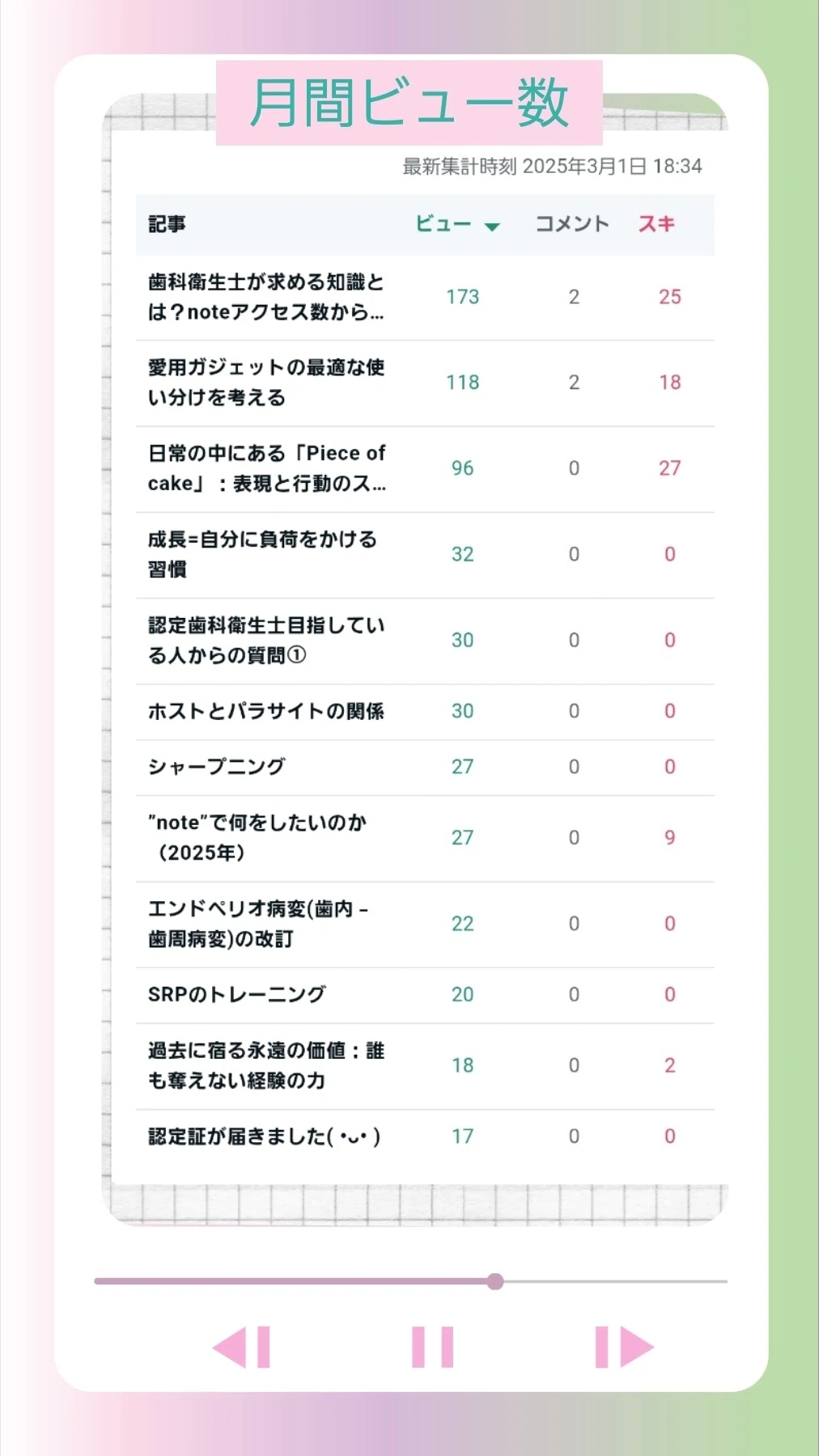Click the 月間ビュー数 title banner

409,103
